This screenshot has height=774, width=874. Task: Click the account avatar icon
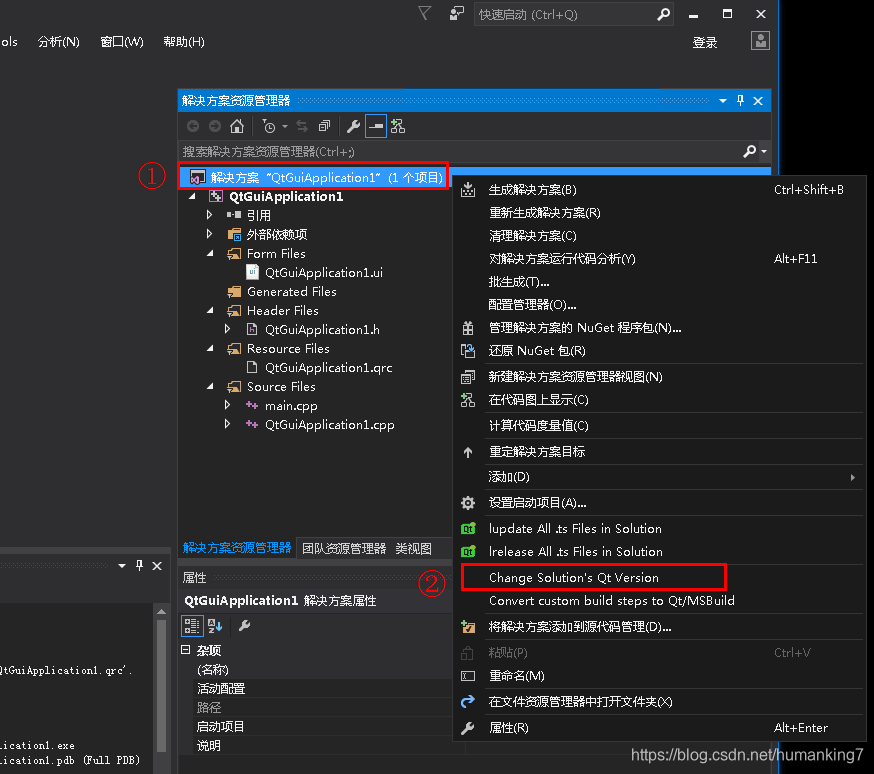point(760,41)
